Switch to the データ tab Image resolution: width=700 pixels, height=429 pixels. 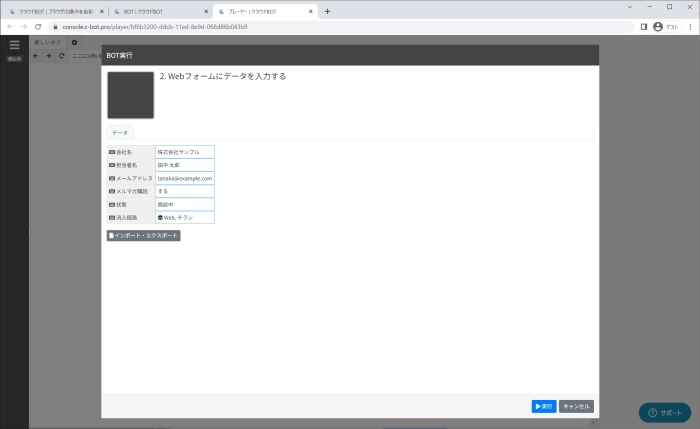(x=120, y=132)
